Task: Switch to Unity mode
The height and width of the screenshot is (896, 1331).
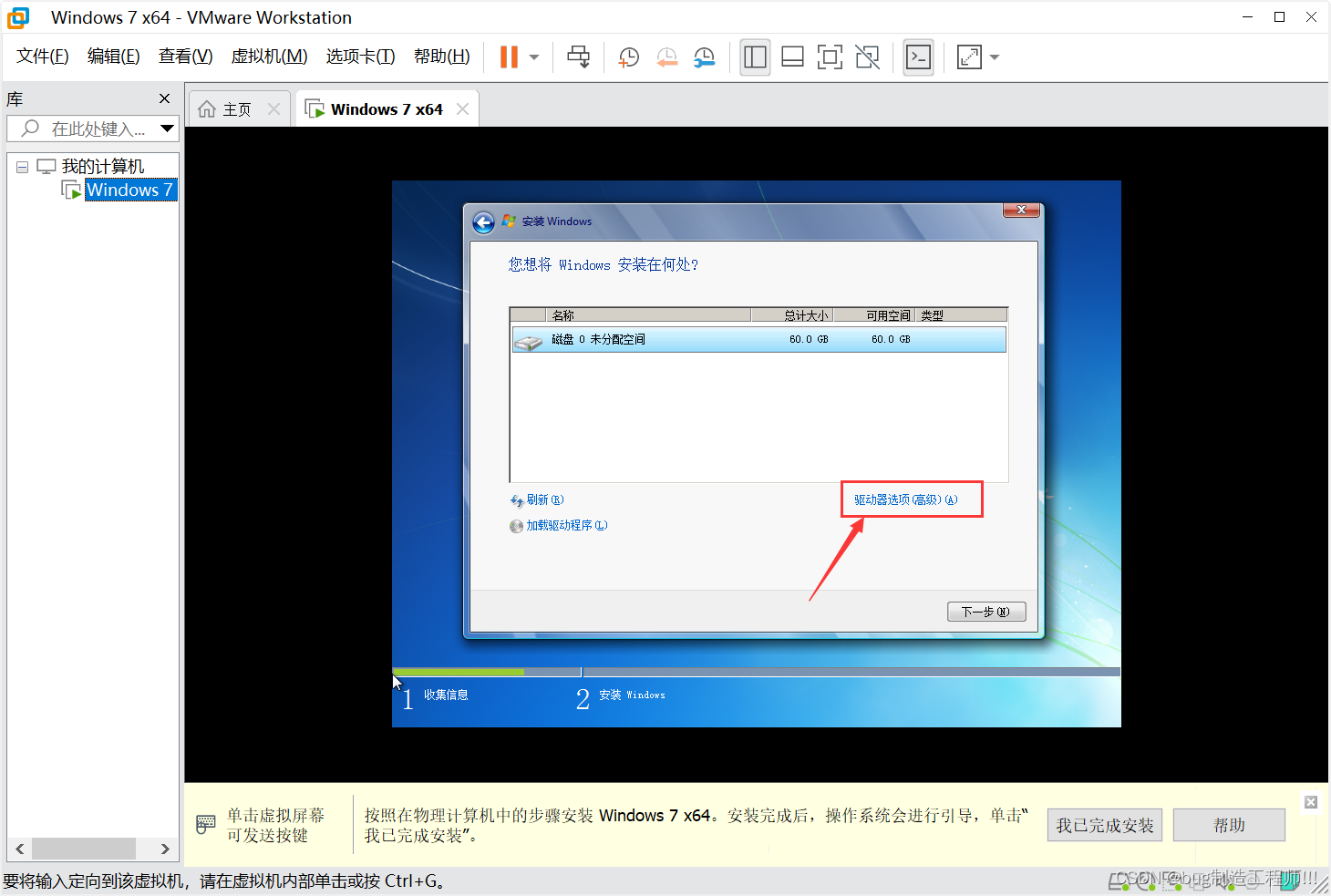Action: [868, 57]
